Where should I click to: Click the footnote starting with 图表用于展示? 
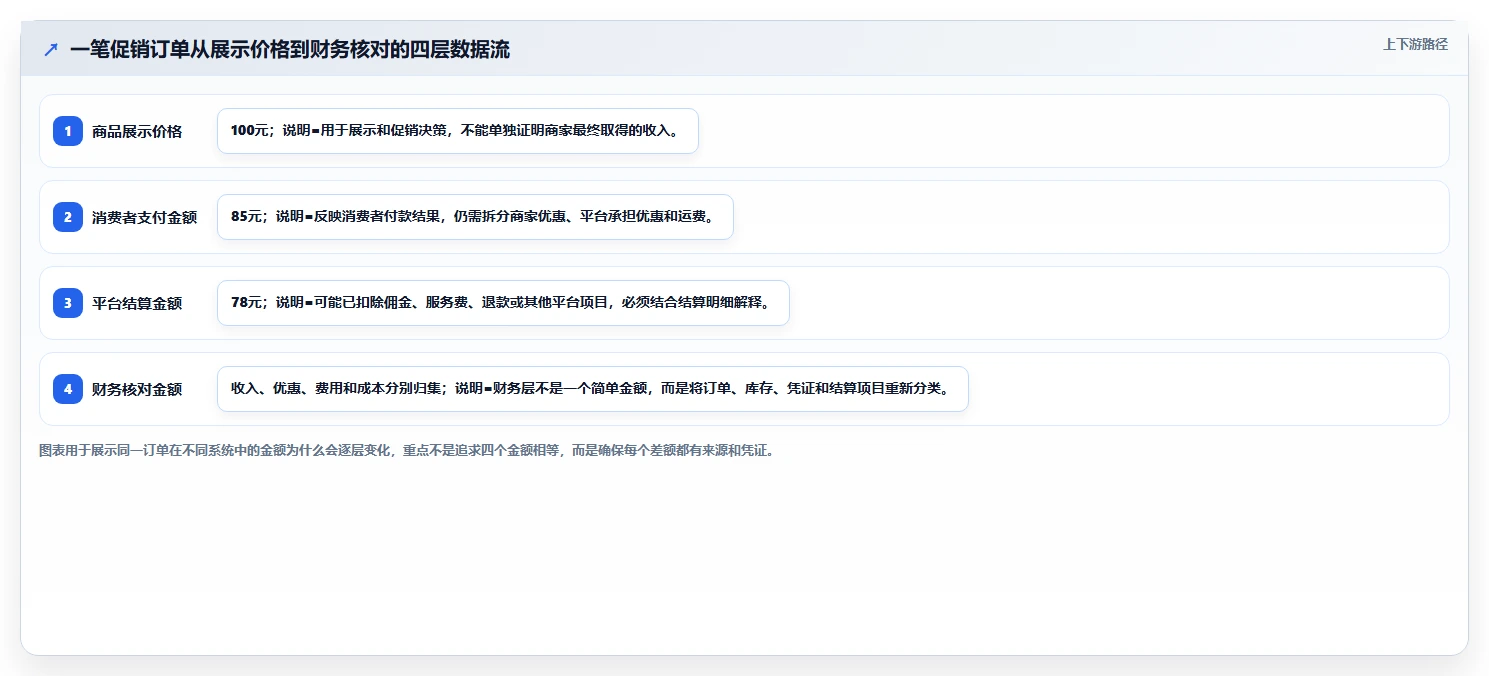pos(406,451)
